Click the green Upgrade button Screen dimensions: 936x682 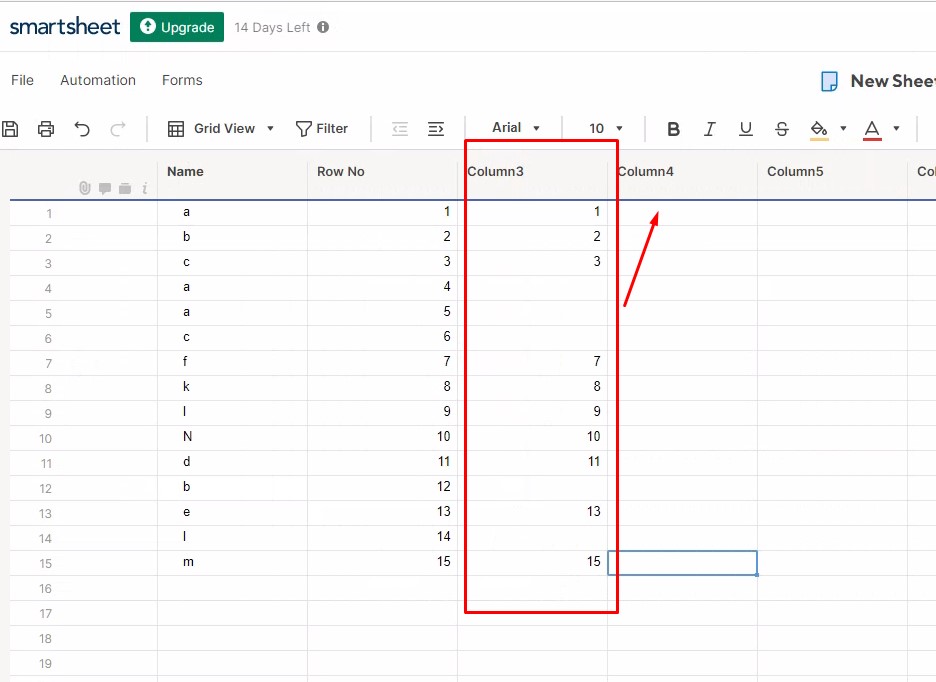click(x=176, y=27)
